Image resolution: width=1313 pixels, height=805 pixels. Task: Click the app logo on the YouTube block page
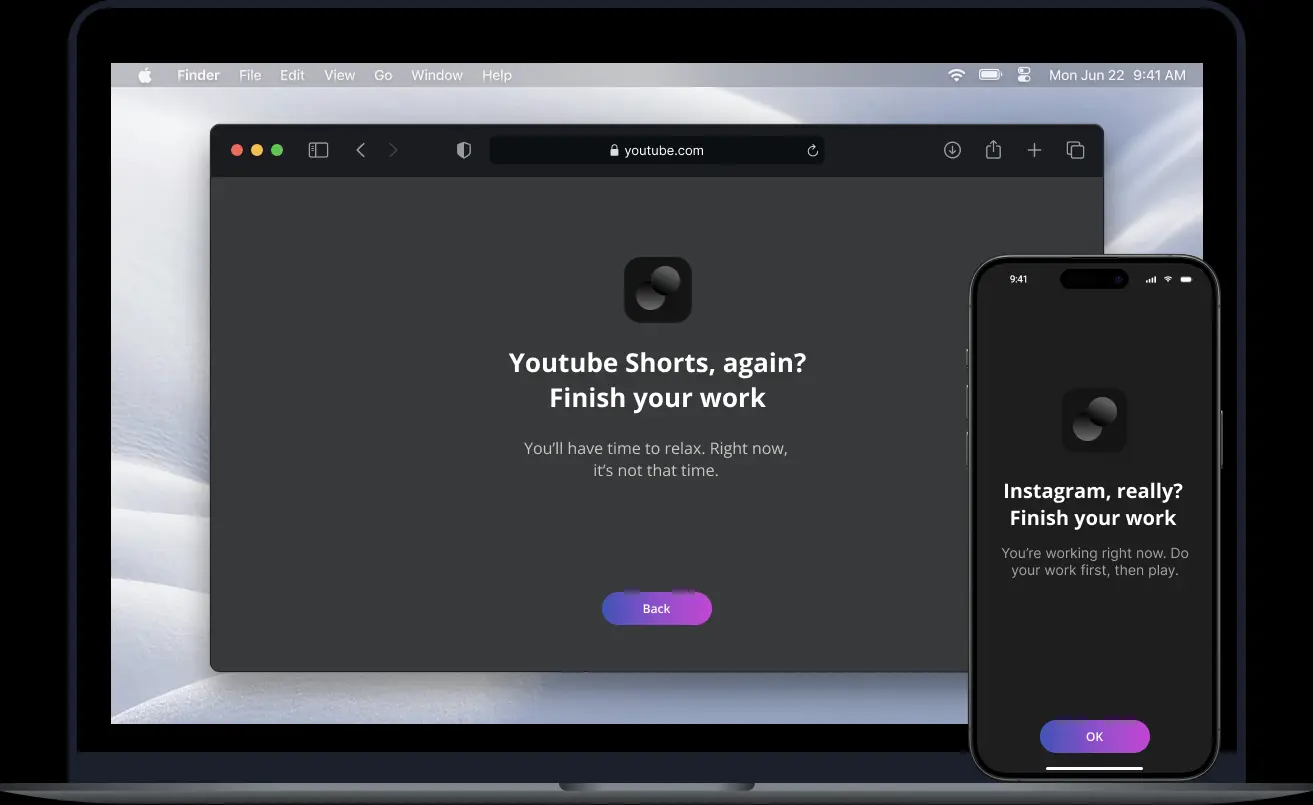pos(658,290)
